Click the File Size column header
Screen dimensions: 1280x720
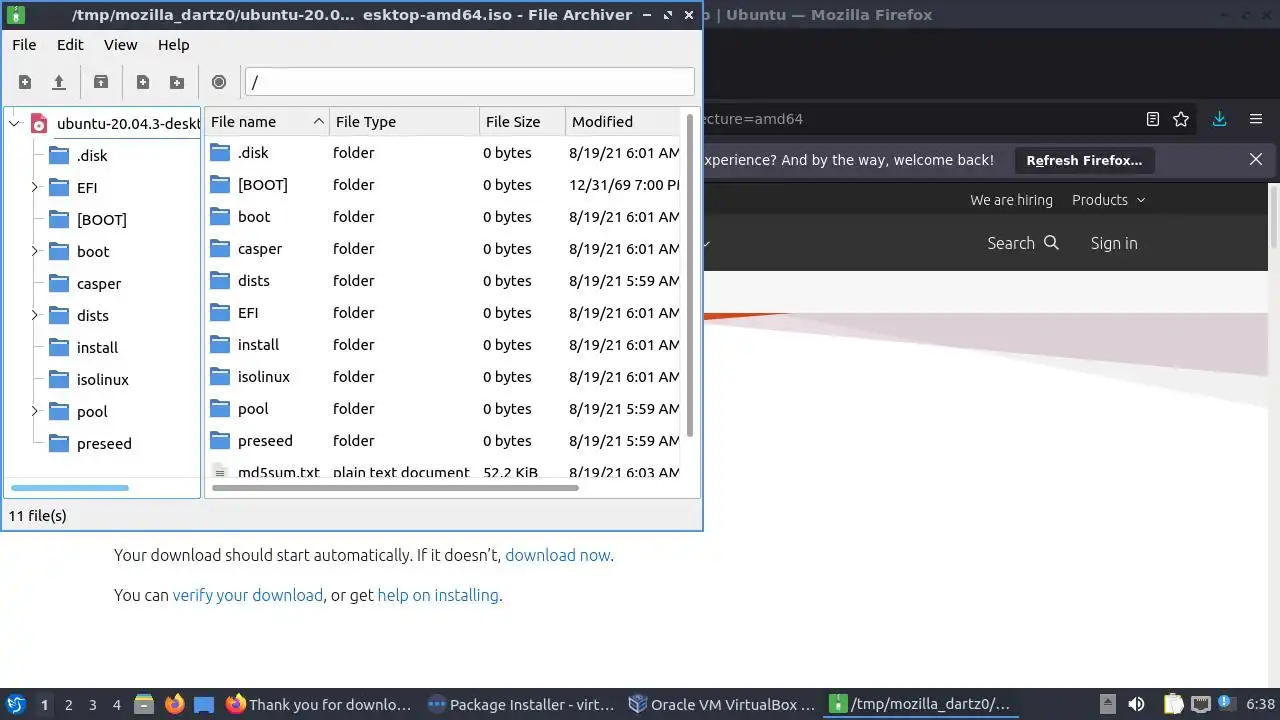(523, 121)
